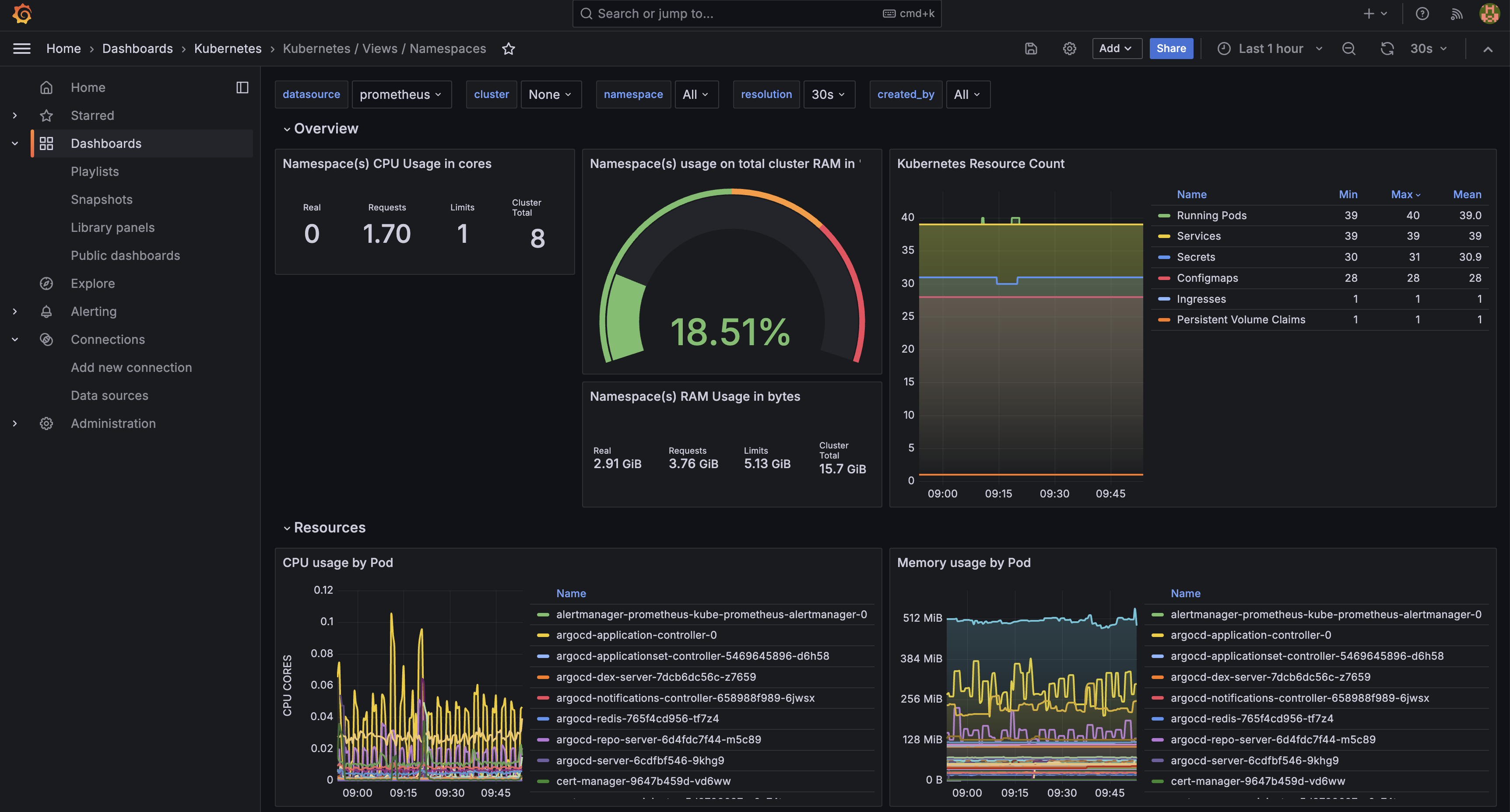Open Playlists in the sidebar
1510x812 pixels.
coord(95,171)
